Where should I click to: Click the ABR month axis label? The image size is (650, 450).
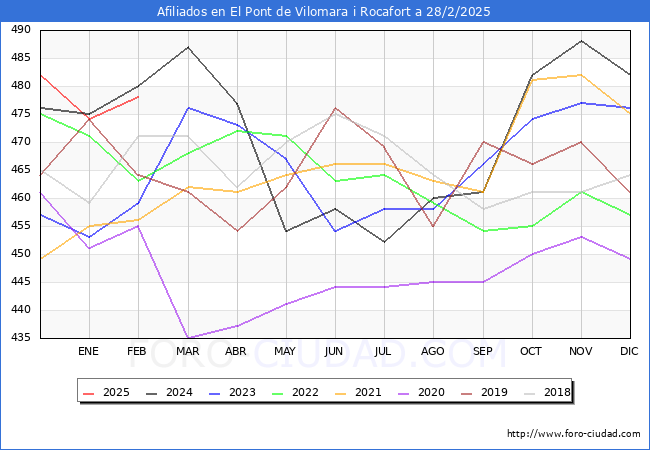click(x=236, y=351)
